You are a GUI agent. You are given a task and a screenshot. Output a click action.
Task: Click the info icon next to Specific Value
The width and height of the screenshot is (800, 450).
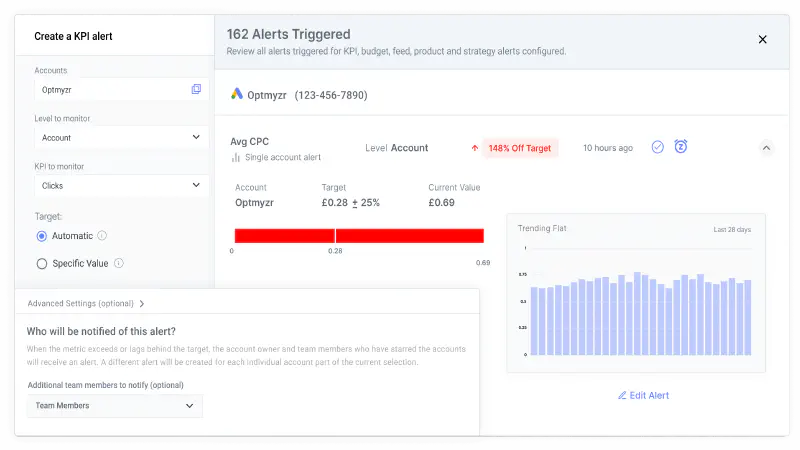(118, 263)
